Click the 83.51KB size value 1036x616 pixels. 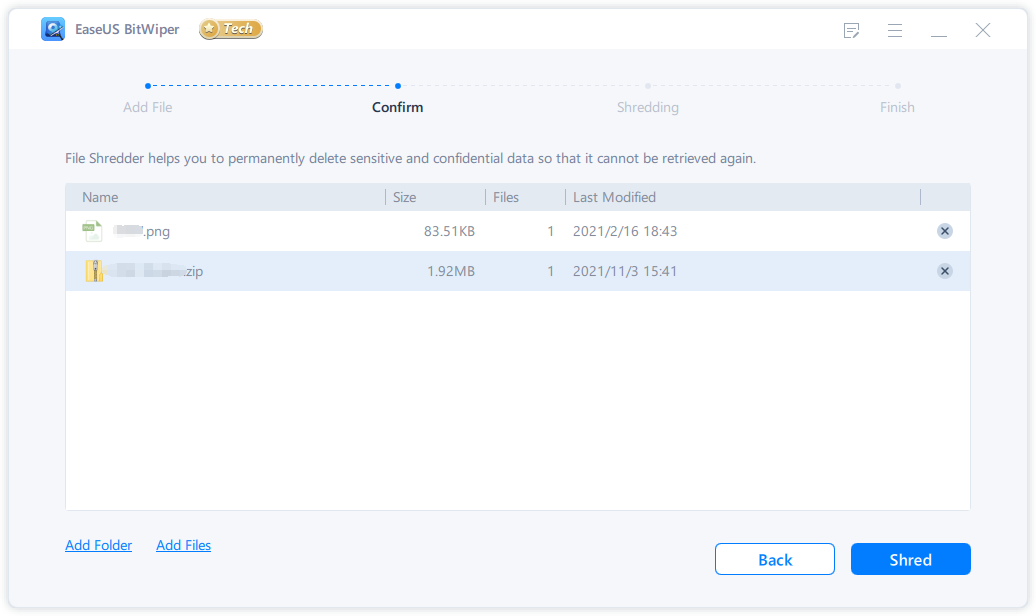449,231
